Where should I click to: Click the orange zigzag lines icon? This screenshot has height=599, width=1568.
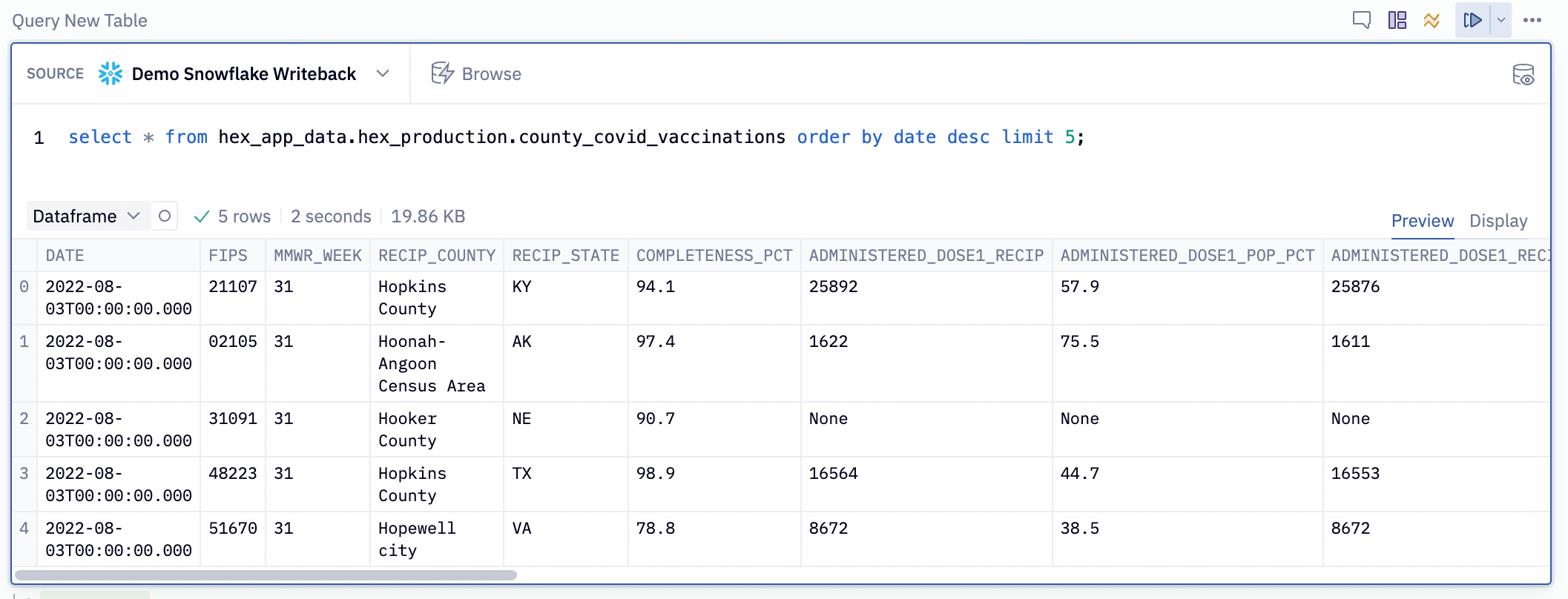(x=1432, y=20)
